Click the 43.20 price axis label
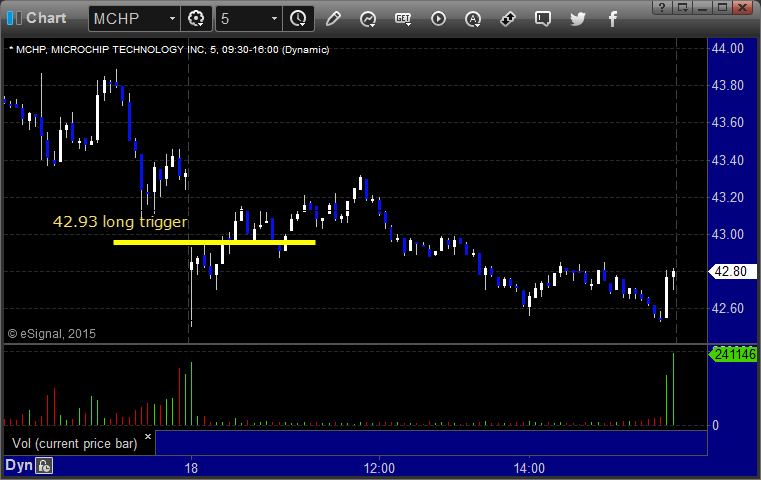 pyautogui.click(x=728, y=197)
